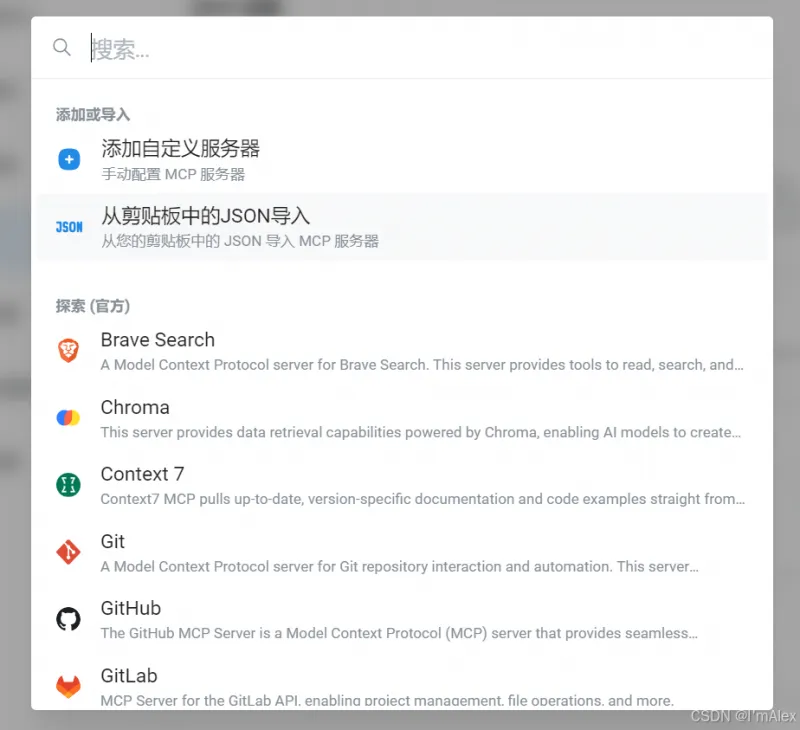Viewport: 800px width, 730px height.
Task: Click the blue plus add-server icon
Action: (x=69, y=159)
